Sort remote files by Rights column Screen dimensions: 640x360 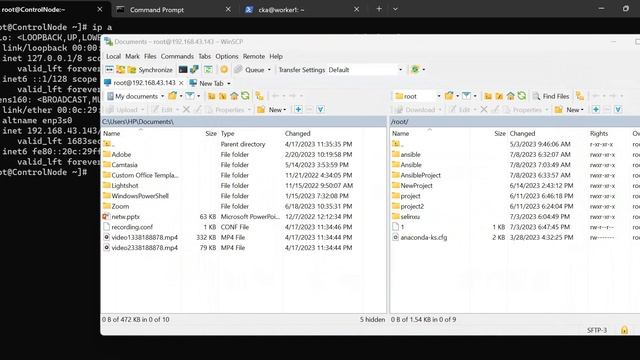click(x=598, y=133)
